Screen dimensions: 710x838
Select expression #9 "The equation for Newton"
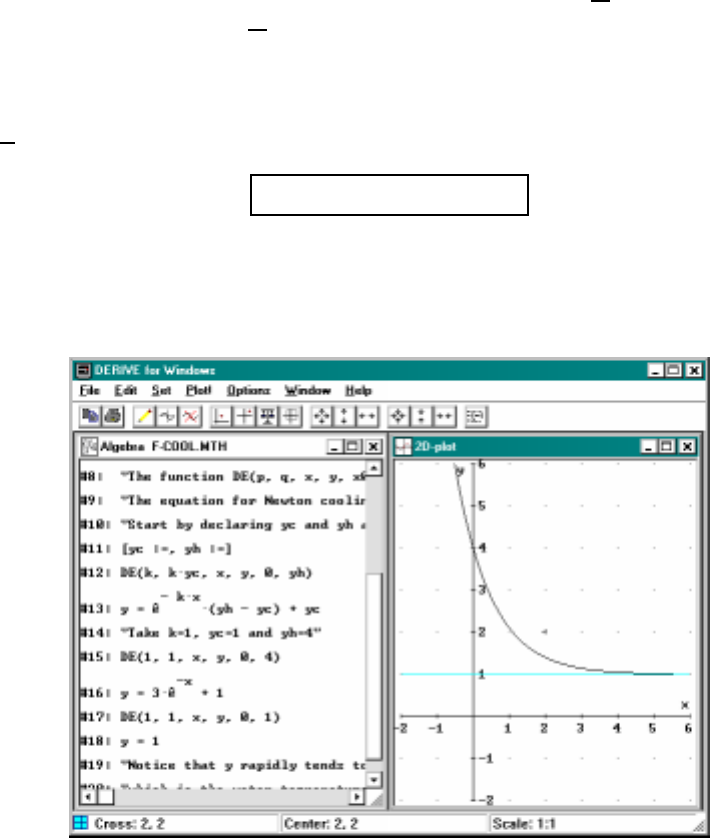tap(223, 501)
